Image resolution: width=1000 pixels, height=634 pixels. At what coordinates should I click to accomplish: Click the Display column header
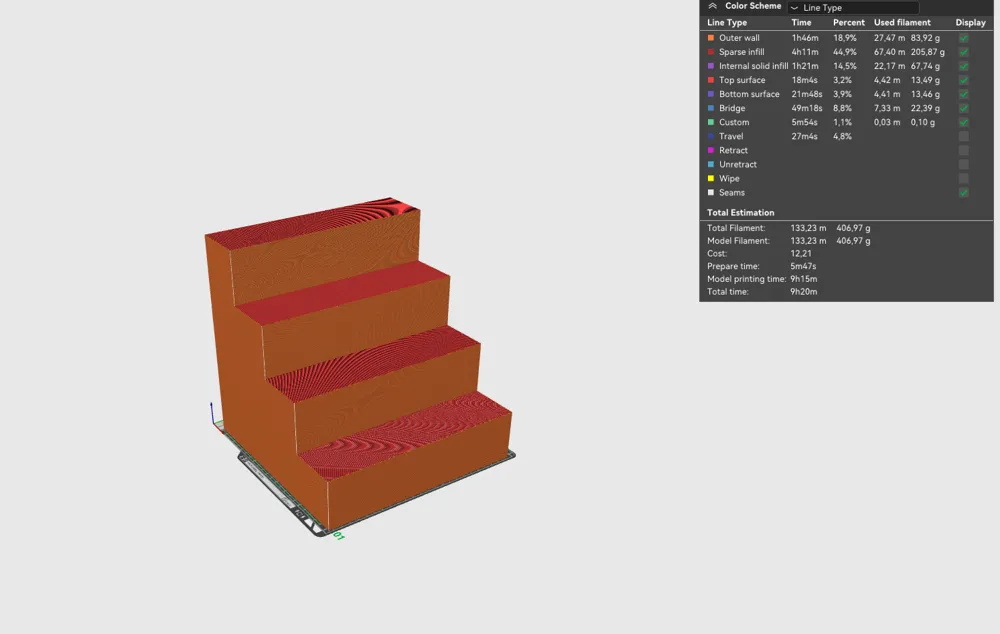(x=970, y=22)
